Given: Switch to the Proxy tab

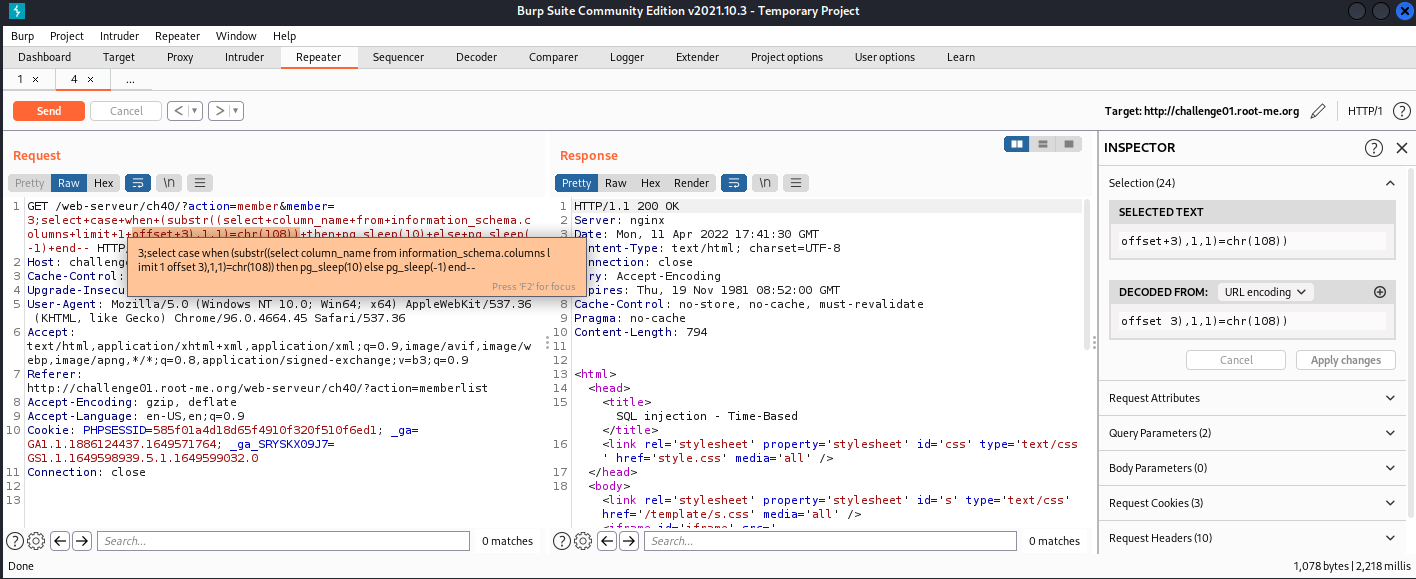Looking at the screenshot, I should 180,57.
